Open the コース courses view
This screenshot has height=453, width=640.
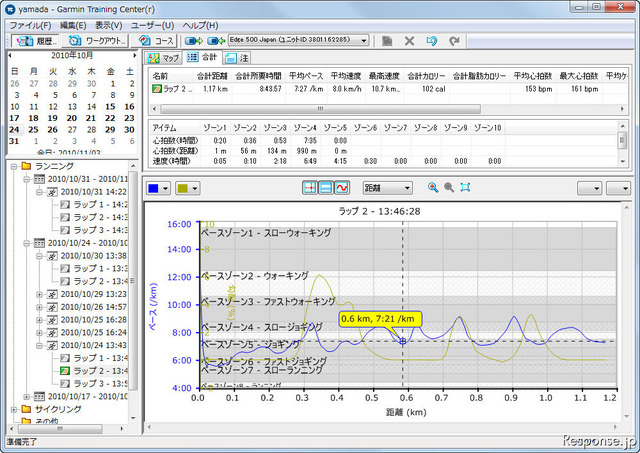tap(157, 41)
